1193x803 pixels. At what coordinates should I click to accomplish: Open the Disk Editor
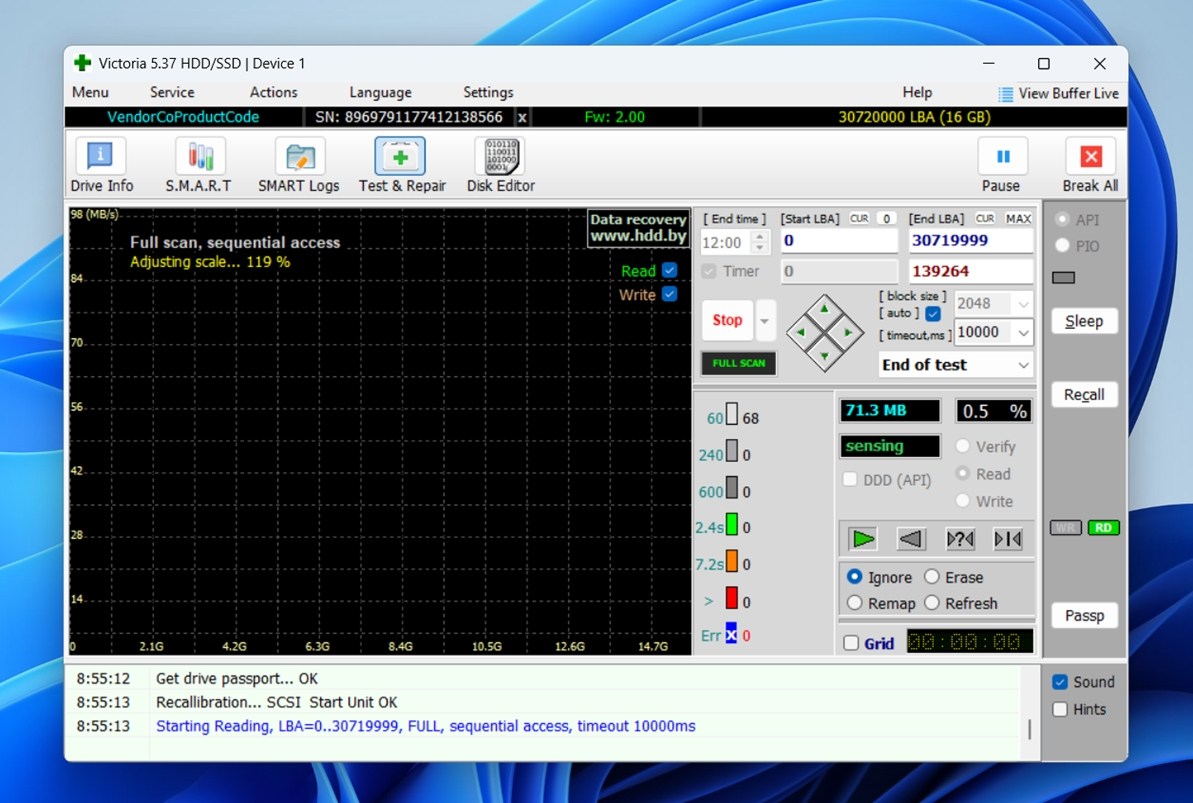tap(500, 159)
